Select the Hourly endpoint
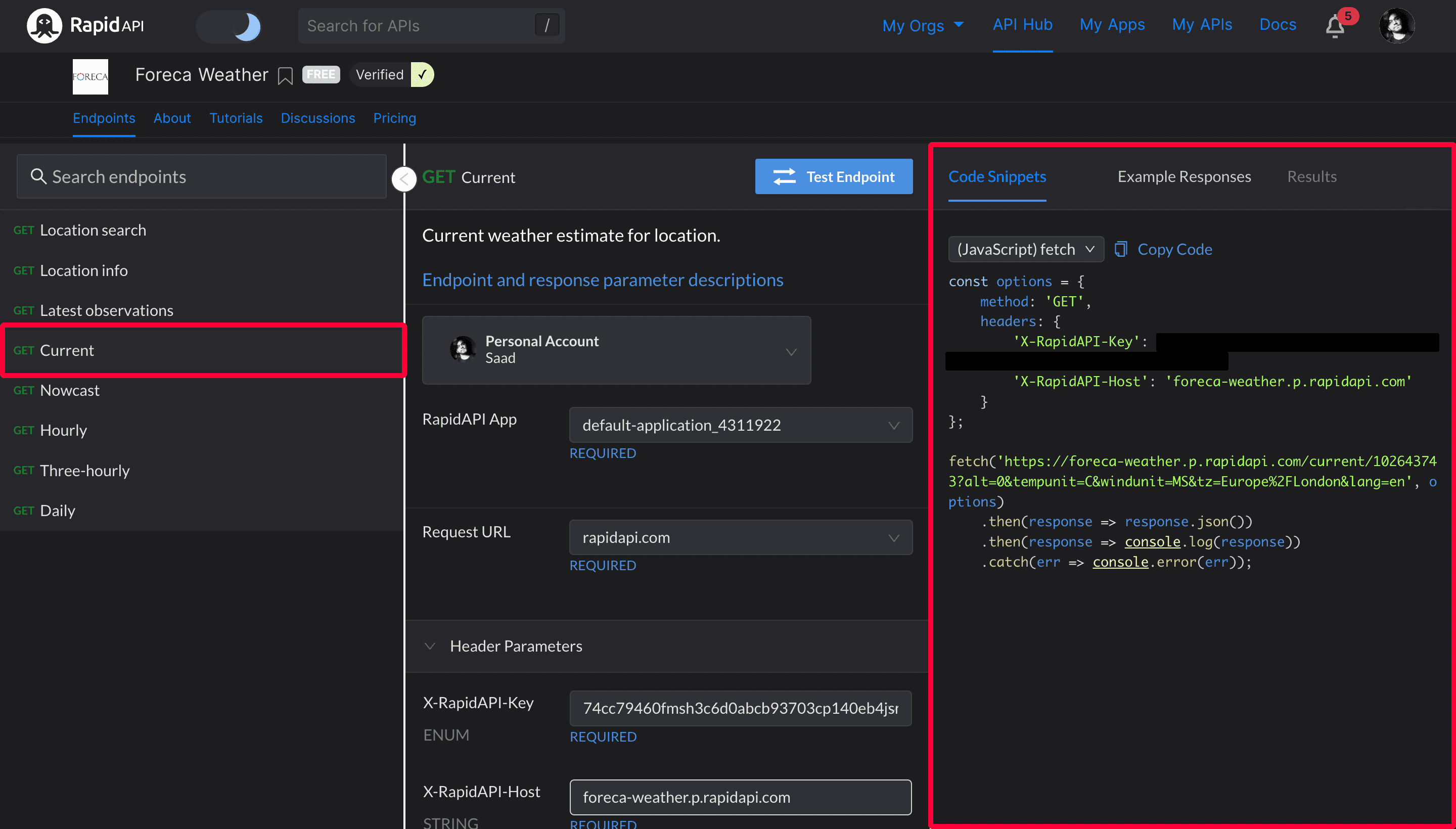 pyautogui.click(x=202, y=431)
